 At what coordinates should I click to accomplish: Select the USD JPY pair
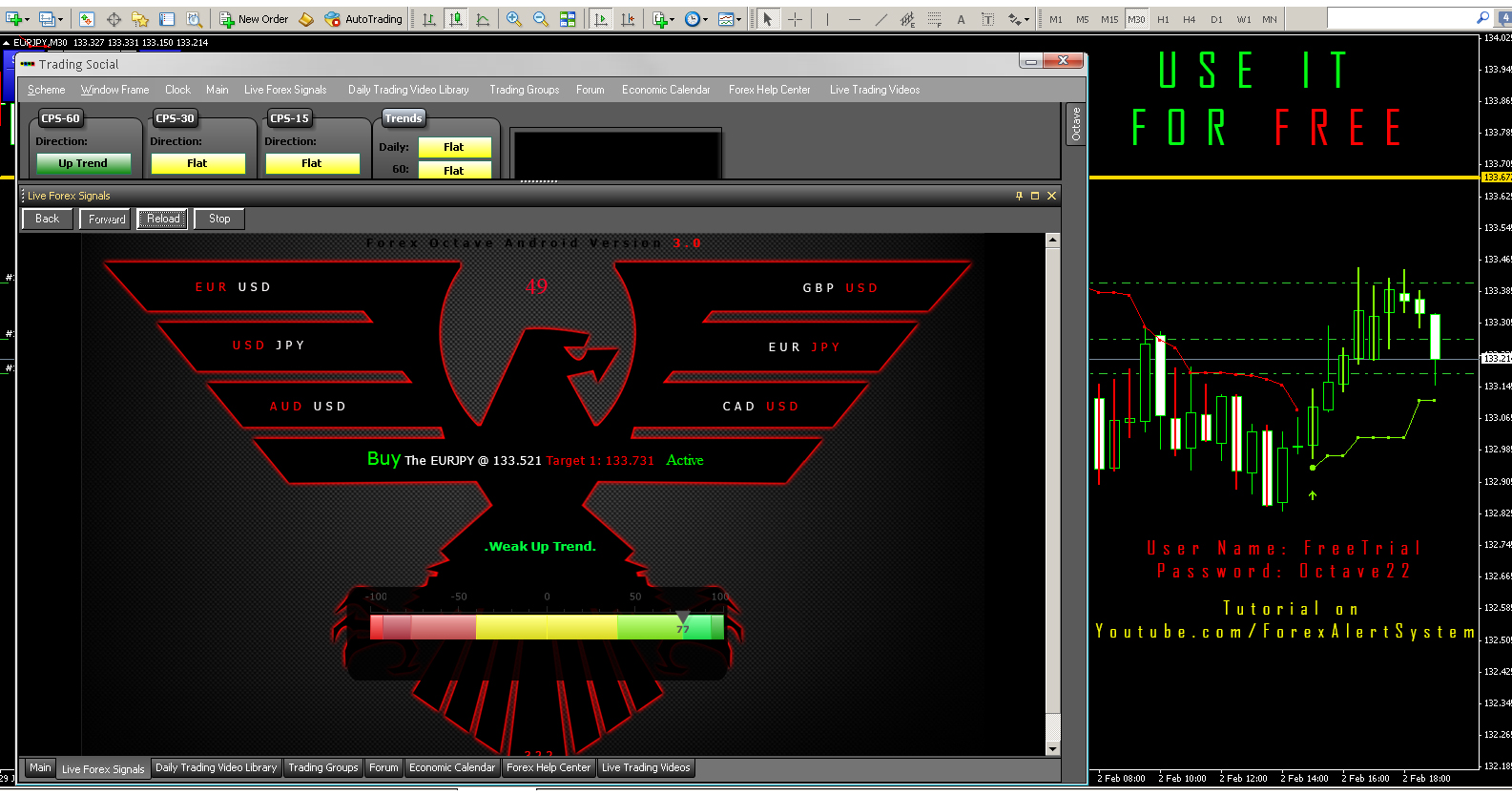coord(268,346)
